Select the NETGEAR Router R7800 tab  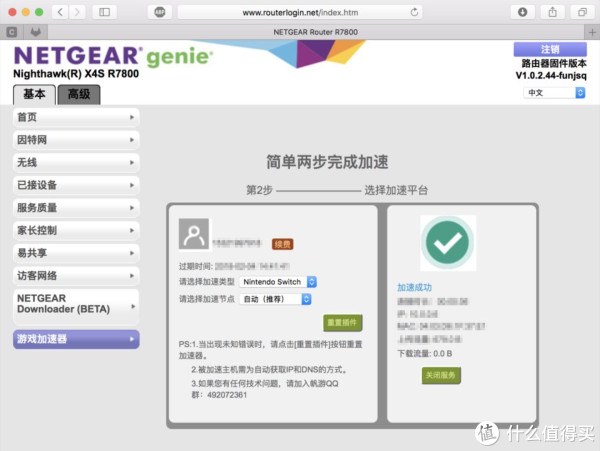click(316, 32)
